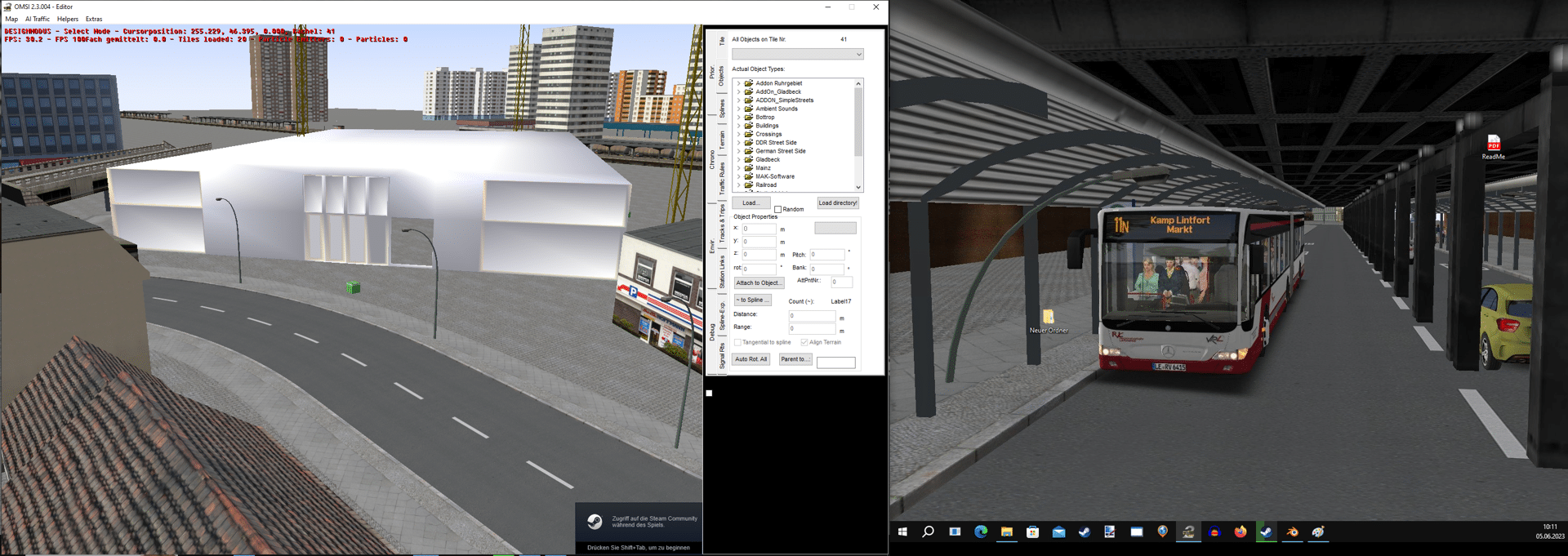
Task: Toggle the Align Terrain checkbox
Action: (x=804, y=343)
